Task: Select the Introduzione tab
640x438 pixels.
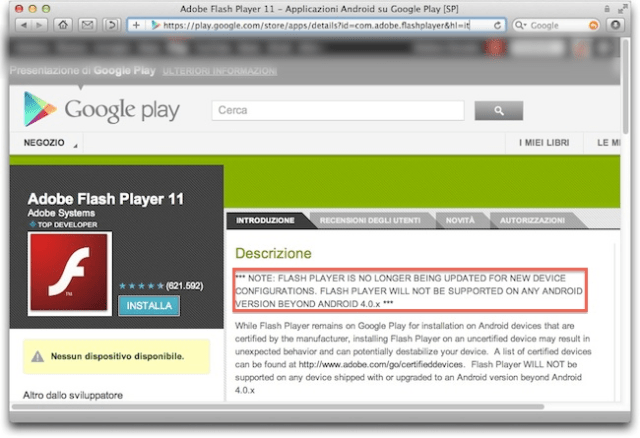Action: [x=265, y=220]
